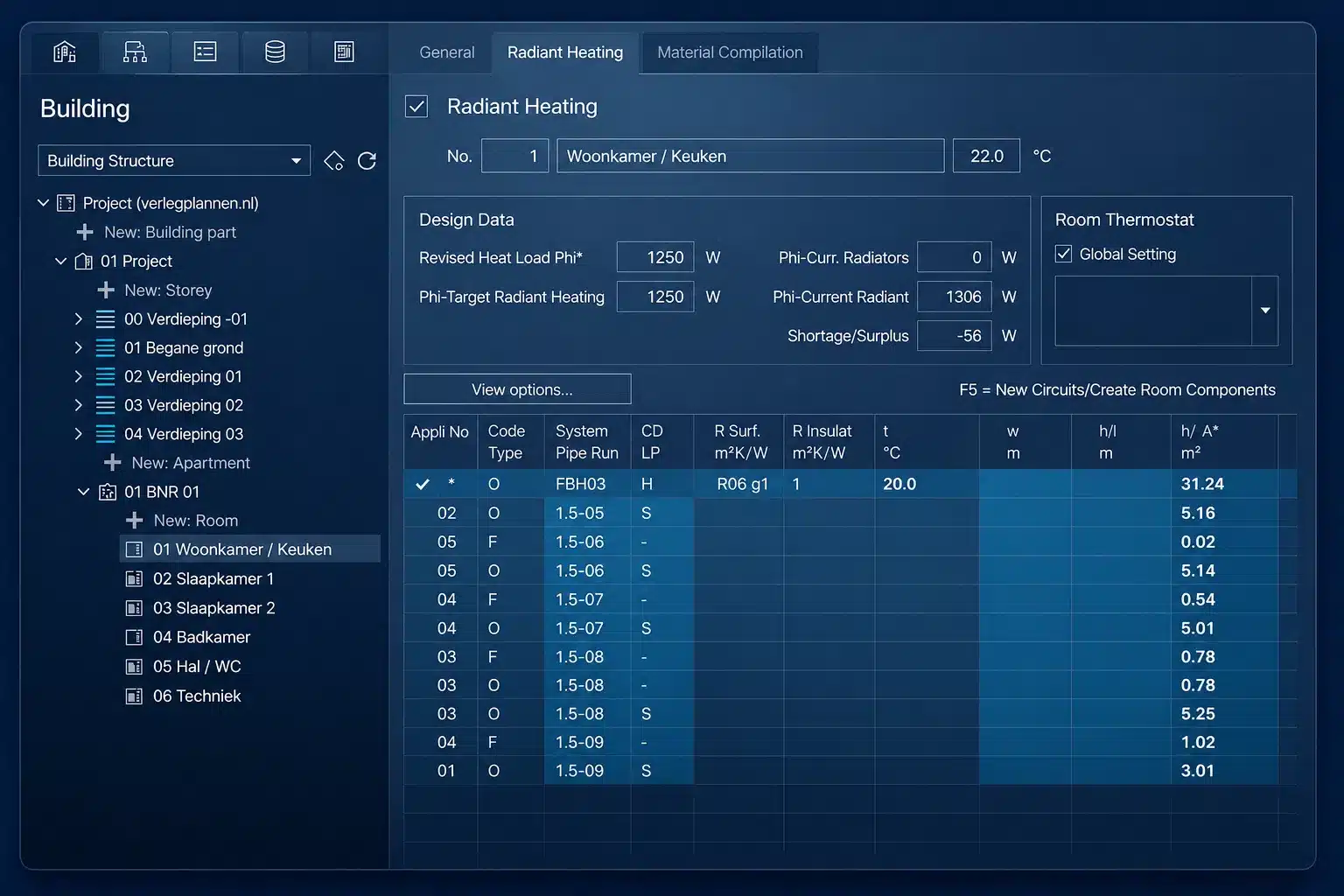Switch to the structure hierarchy icon tab
The width and height of the screenshot is (1344, 896).
click(x=135, y=52)
